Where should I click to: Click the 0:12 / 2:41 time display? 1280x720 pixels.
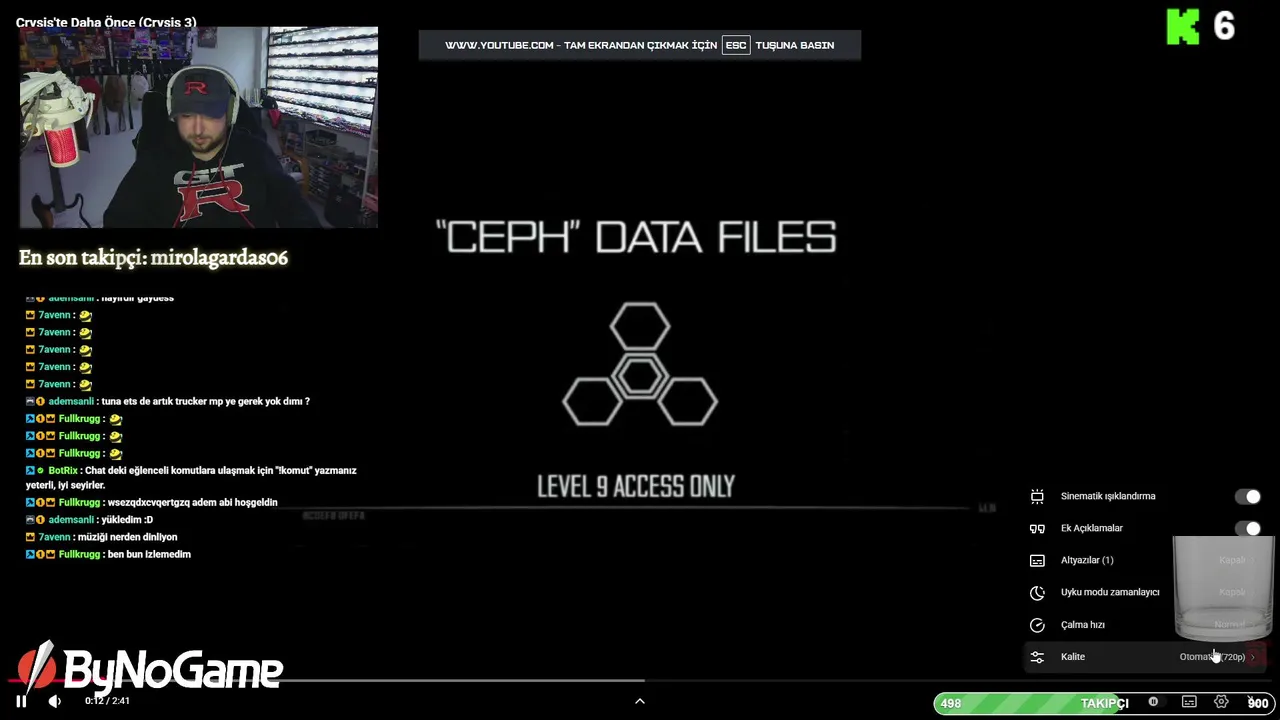point(108,701)
